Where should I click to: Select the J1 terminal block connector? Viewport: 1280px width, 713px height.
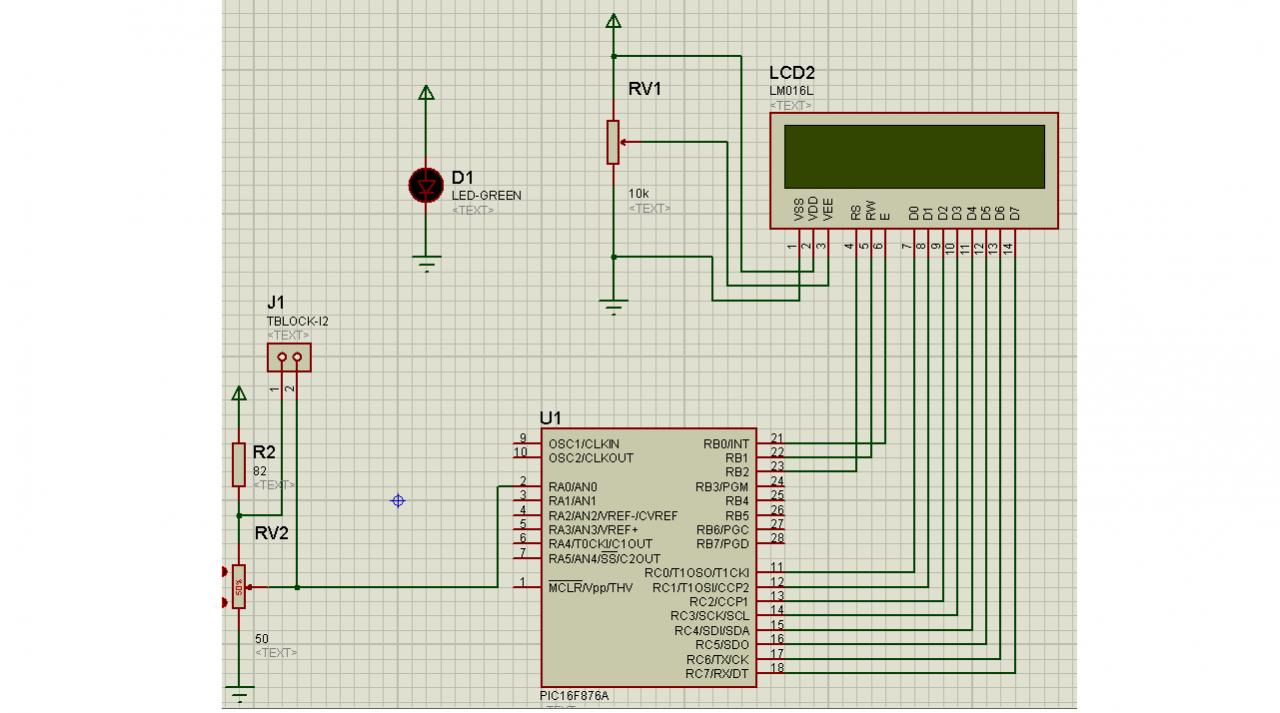point(289,357)
